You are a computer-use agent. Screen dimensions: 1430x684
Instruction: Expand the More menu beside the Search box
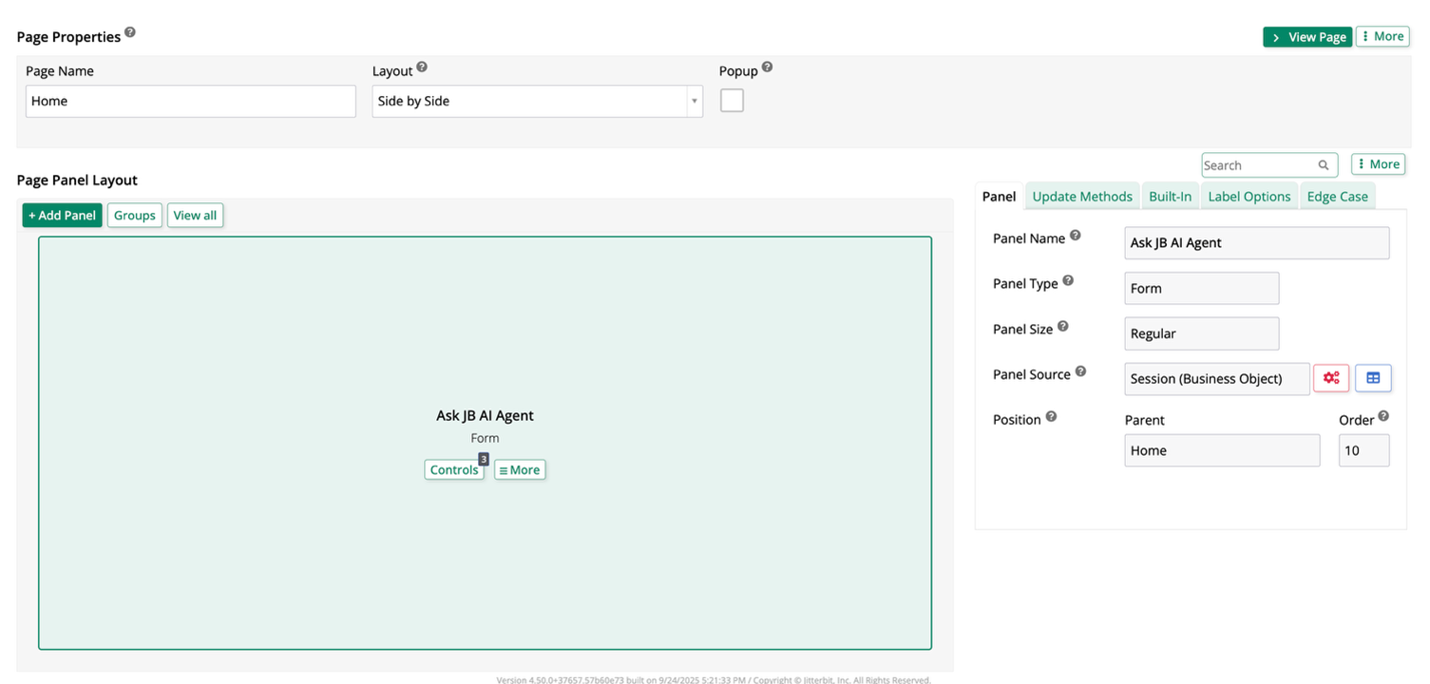(1378, 165)
